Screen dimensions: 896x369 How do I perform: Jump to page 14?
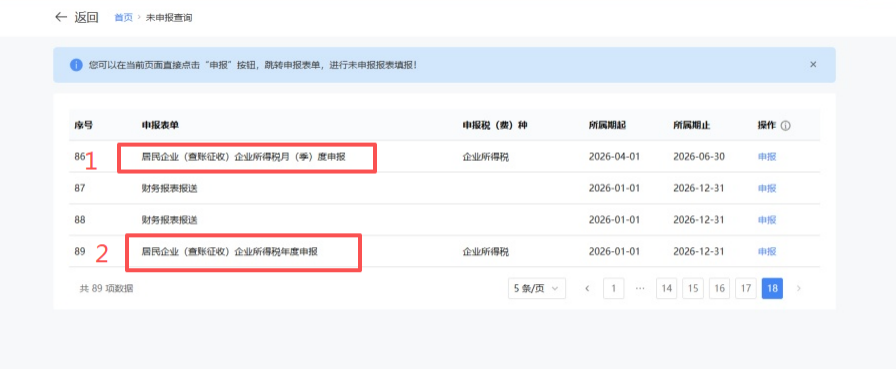click(x=666, y=288)
